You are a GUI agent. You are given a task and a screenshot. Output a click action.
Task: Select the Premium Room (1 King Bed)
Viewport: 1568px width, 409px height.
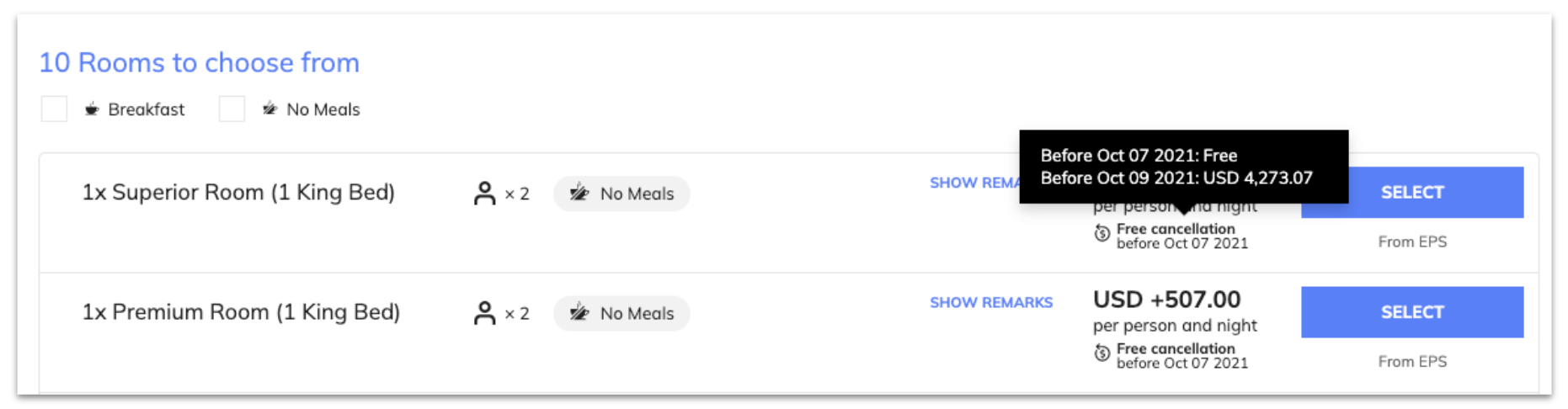(x=1412, y=311)
